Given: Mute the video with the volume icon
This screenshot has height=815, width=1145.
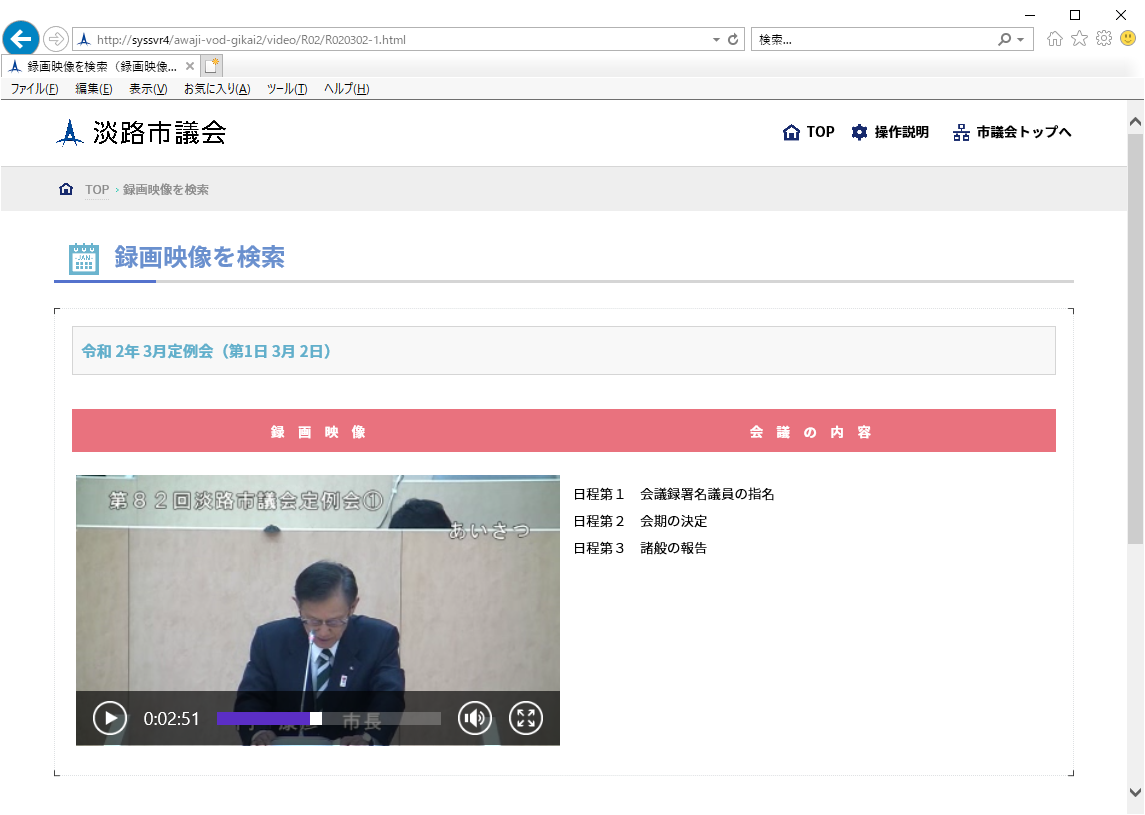Looking at the screenshot, I should point(475,719).
